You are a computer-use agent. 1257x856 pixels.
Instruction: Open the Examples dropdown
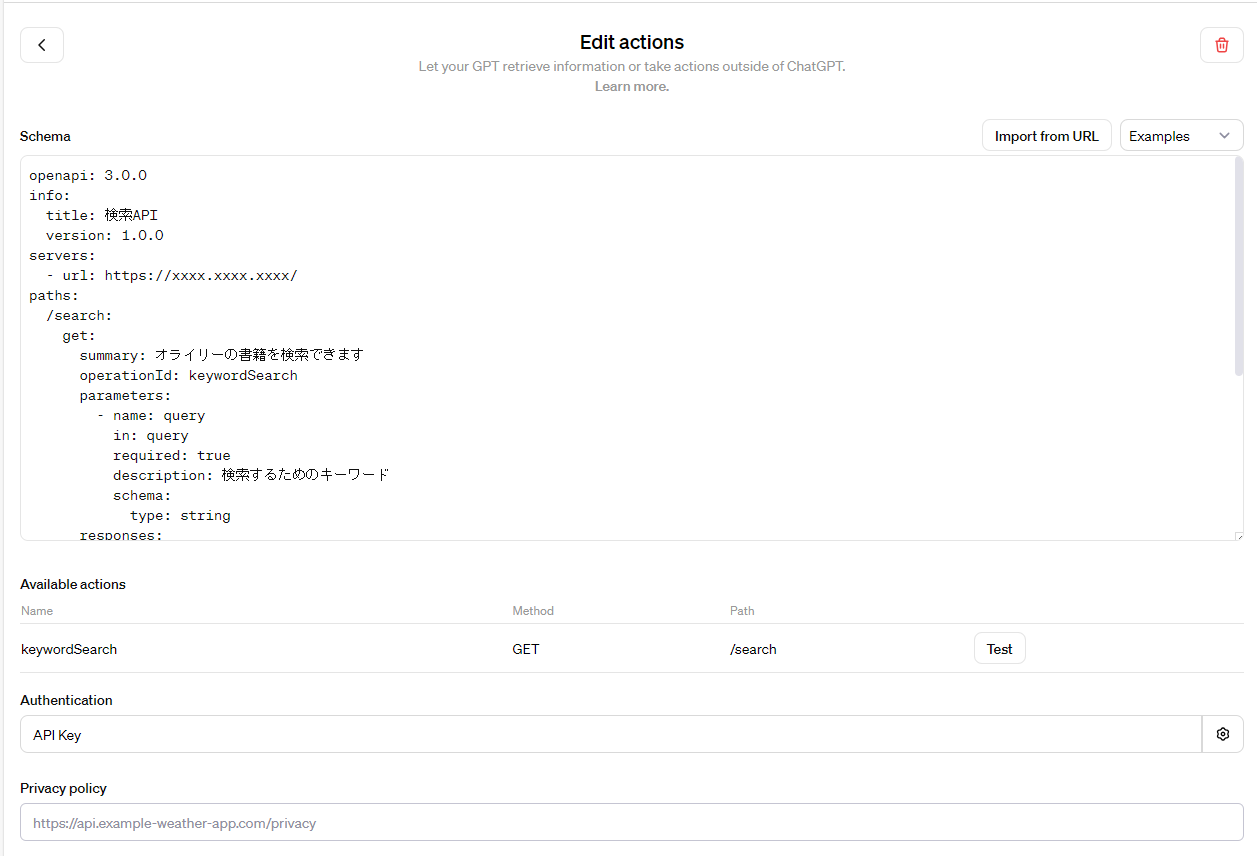(1180, 136)
